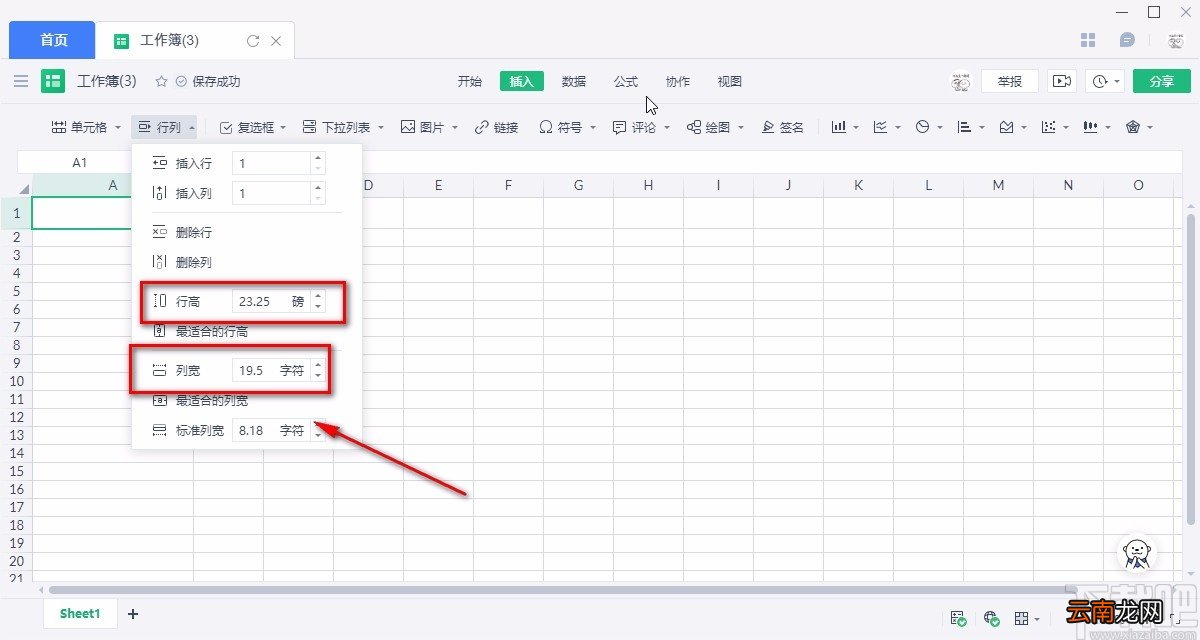
Task: Decrease the 插入列 count stepper
Action: (318, 199)
